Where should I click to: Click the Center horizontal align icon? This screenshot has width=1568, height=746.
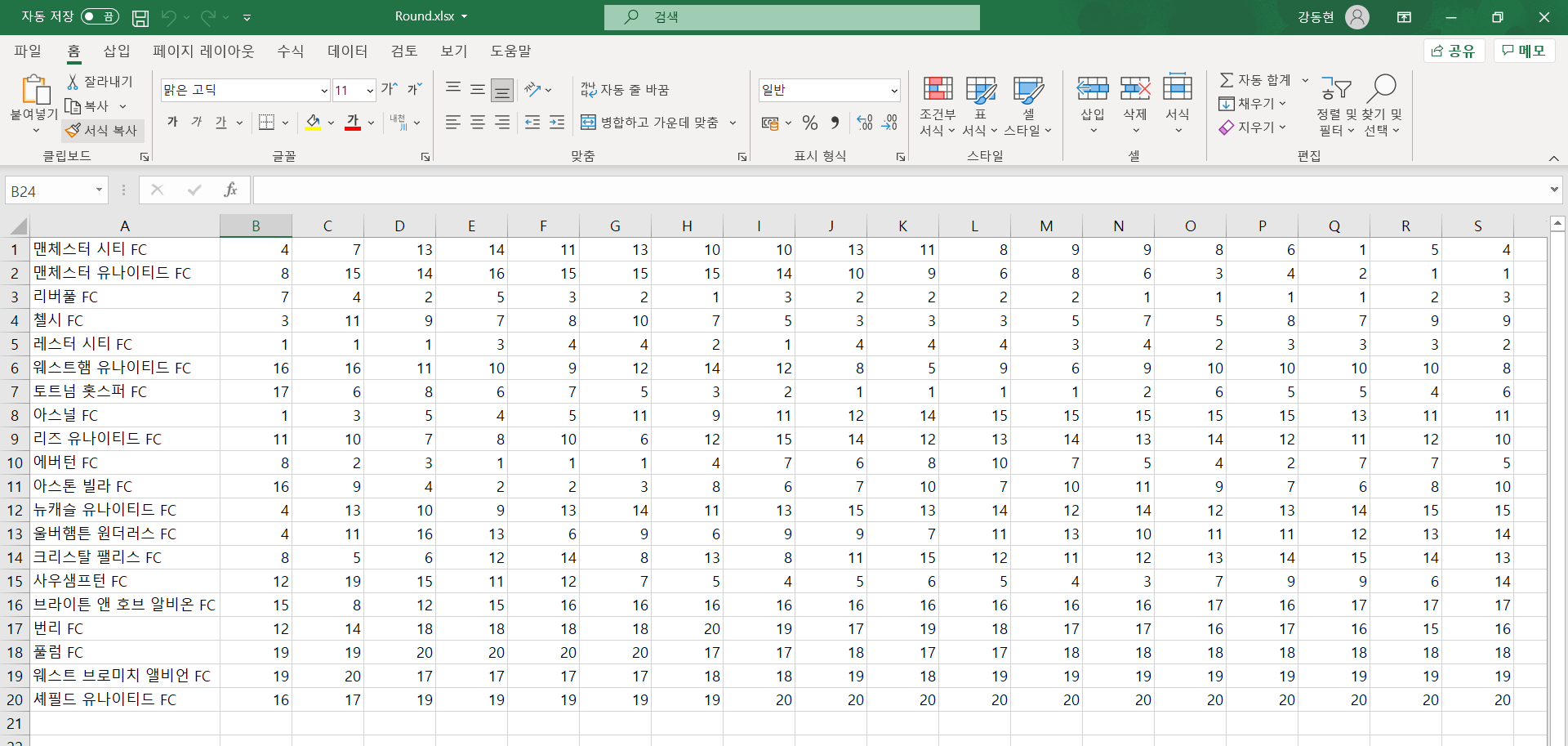[x=478, y=123]
